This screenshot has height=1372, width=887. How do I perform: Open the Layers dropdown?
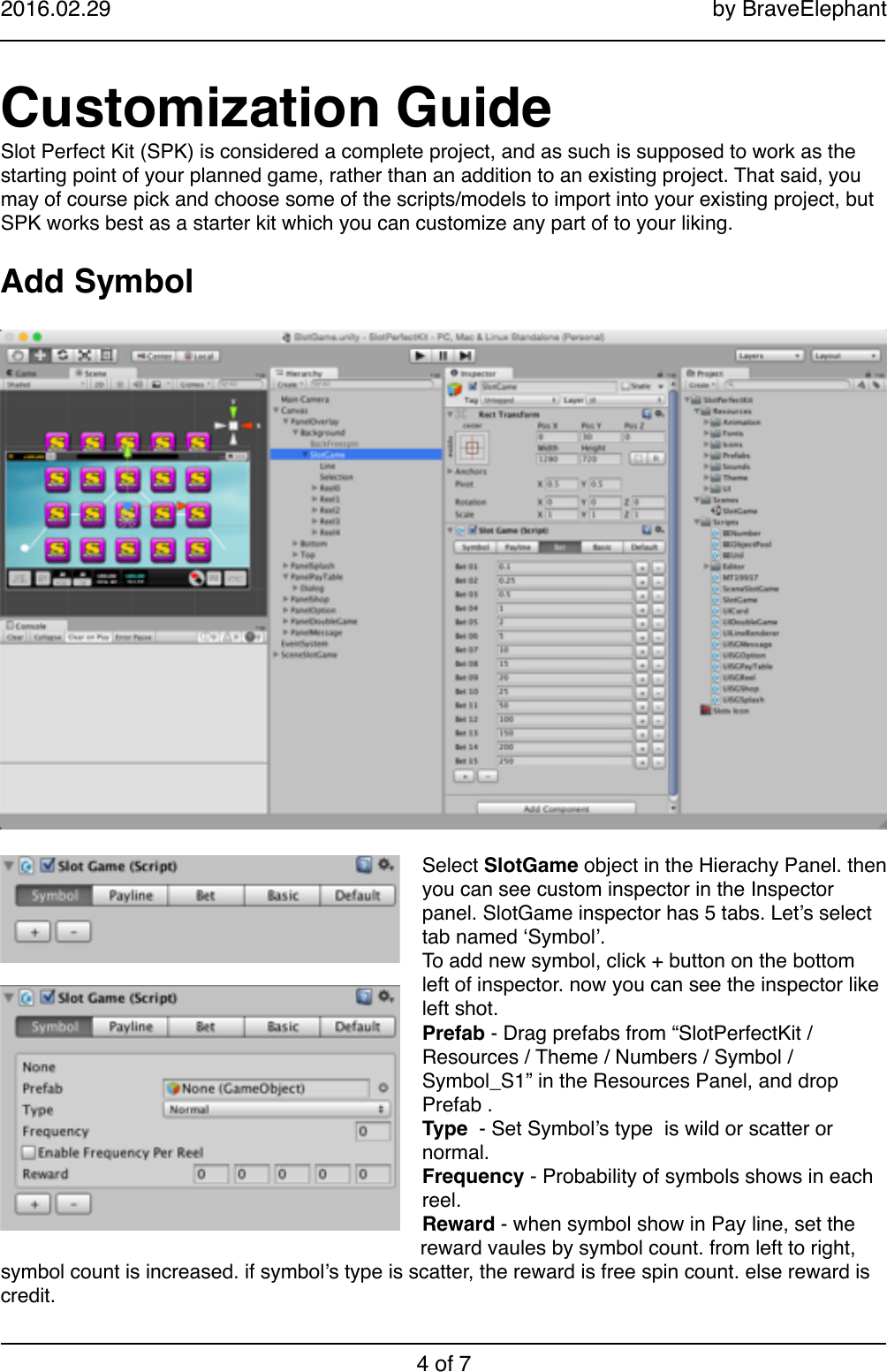click(x=769, y=355)
